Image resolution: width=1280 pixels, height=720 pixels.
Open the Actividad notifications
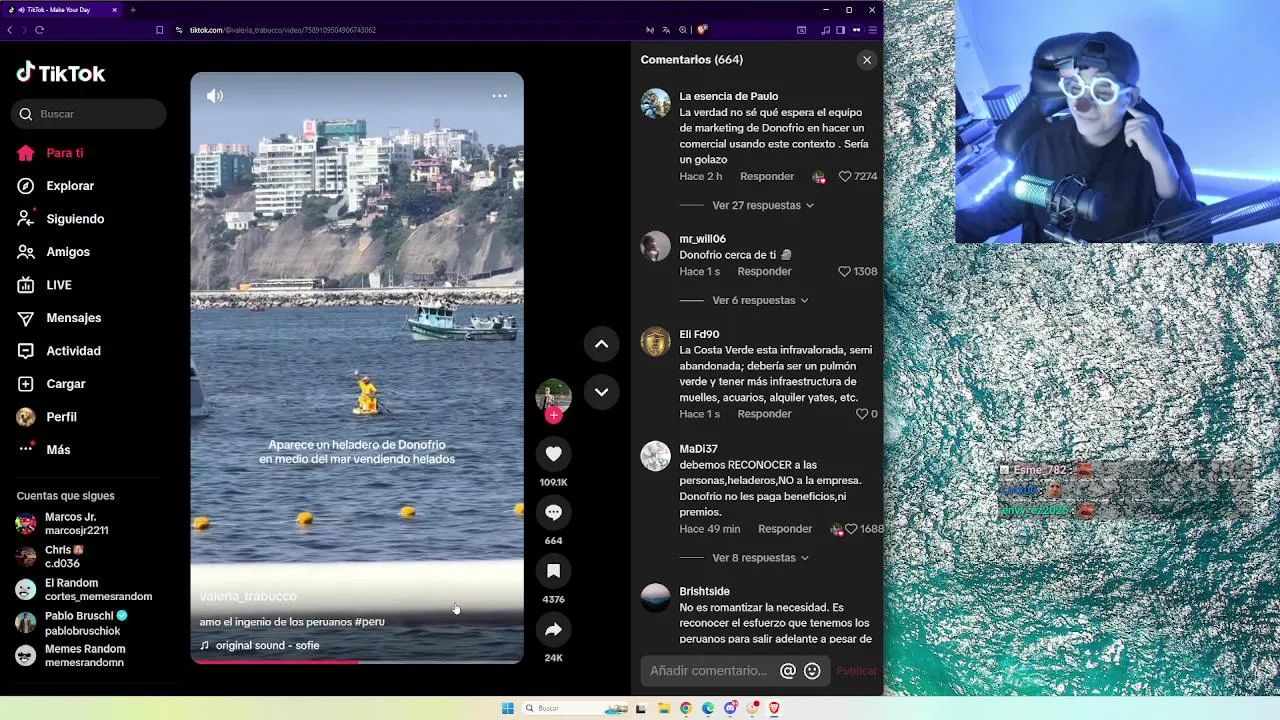tap(59, 351)
